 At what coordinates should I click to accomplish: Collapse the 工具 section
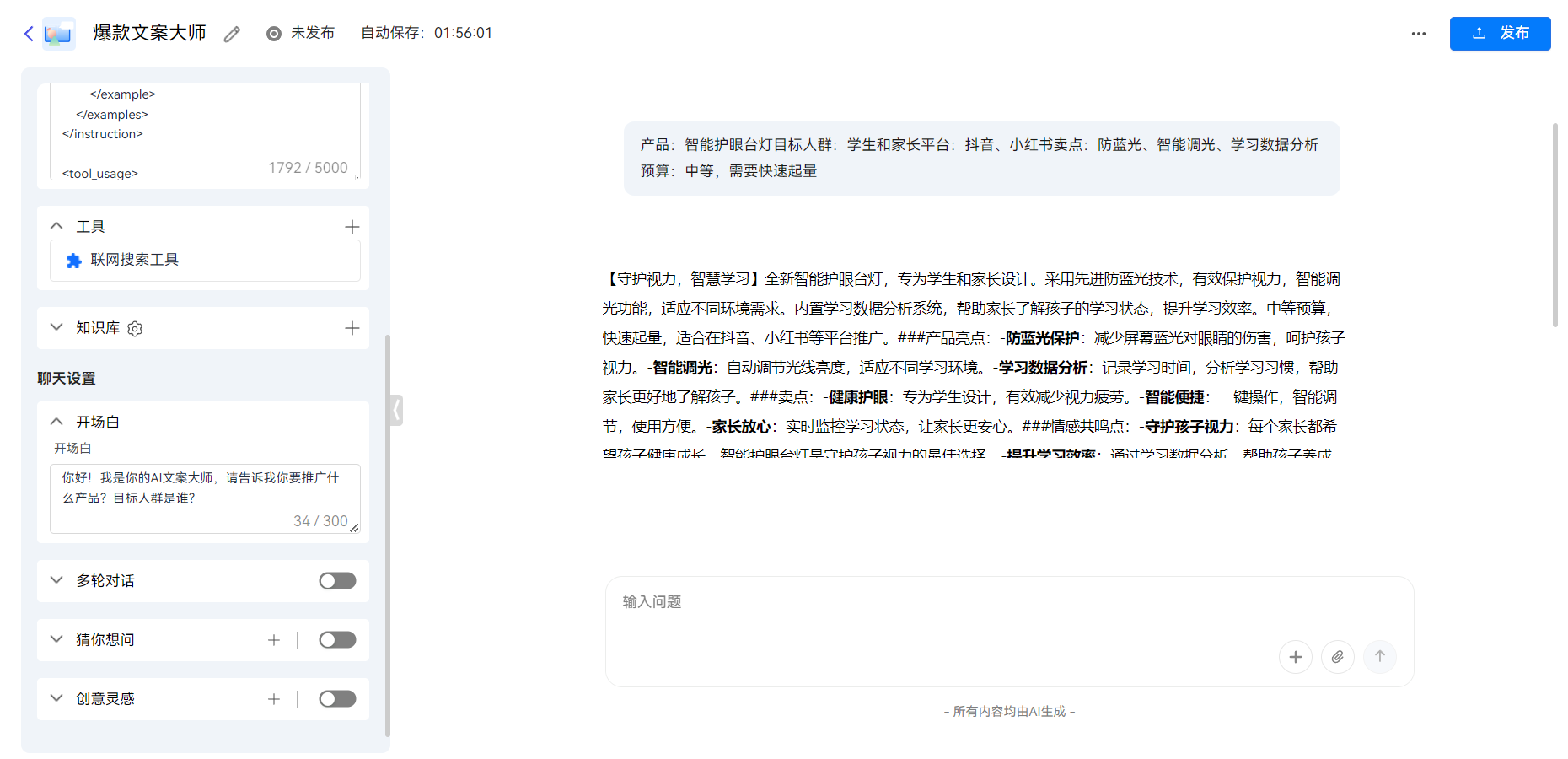pos(56,225)
